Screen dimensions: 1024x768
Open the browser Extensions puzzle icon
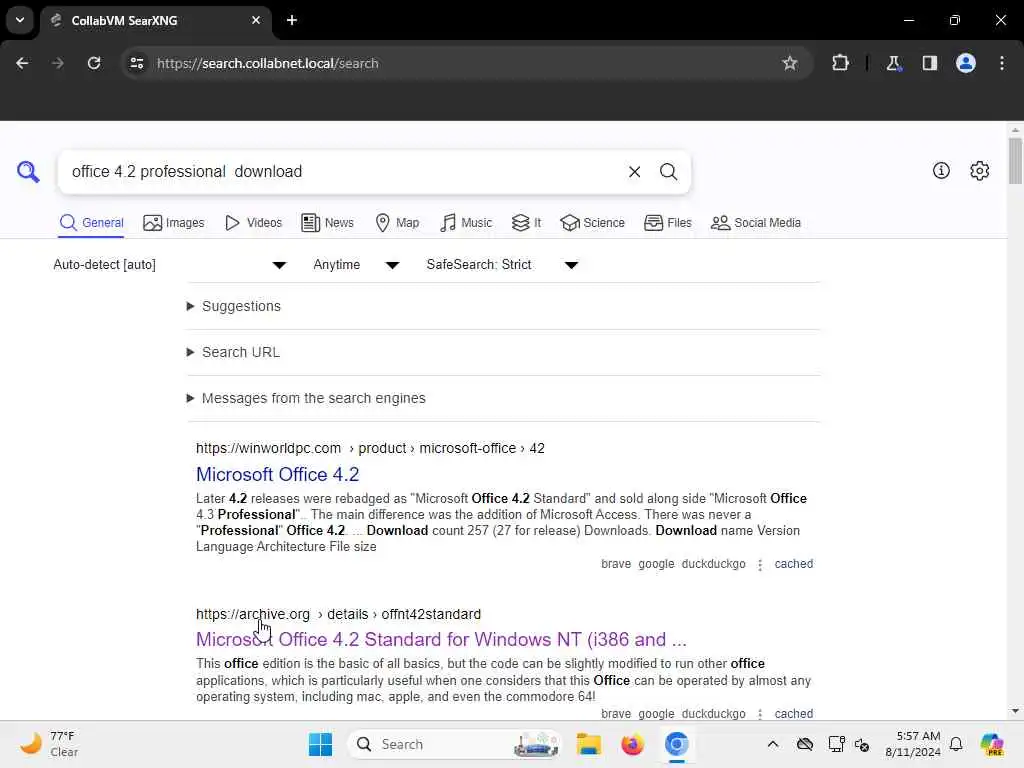pyautogui.click(x=840, y=63)
